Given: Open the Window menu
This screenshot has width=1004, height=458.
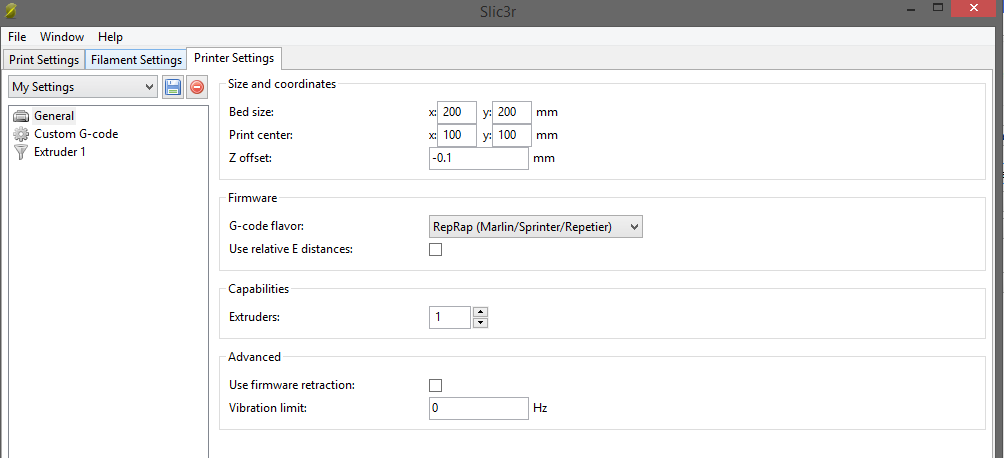Looking at the screenshot, I should click(62, 37).
